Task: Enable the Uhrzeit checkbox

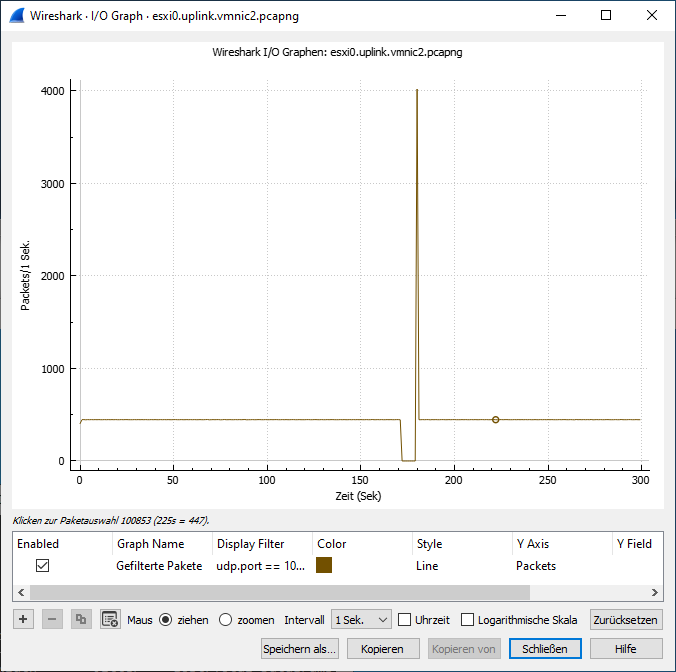Action: [x=404, y=620]
